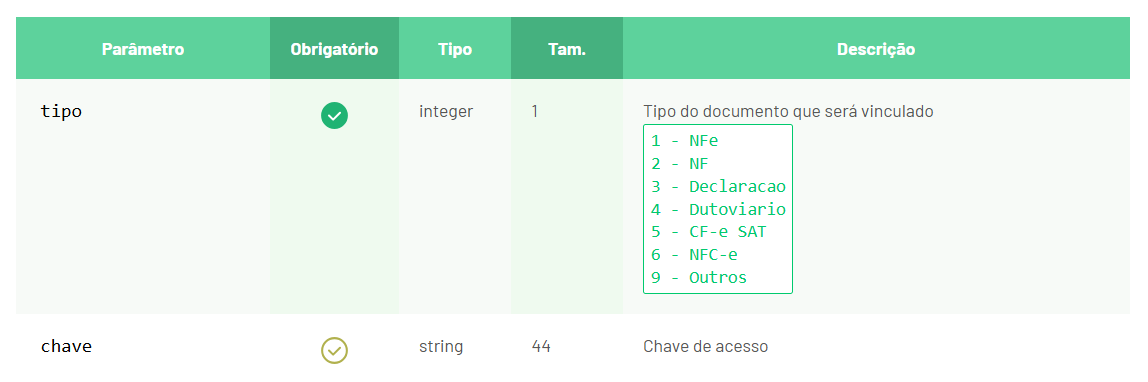Choose 4 - Dutoviario from the list

(718, 209)
